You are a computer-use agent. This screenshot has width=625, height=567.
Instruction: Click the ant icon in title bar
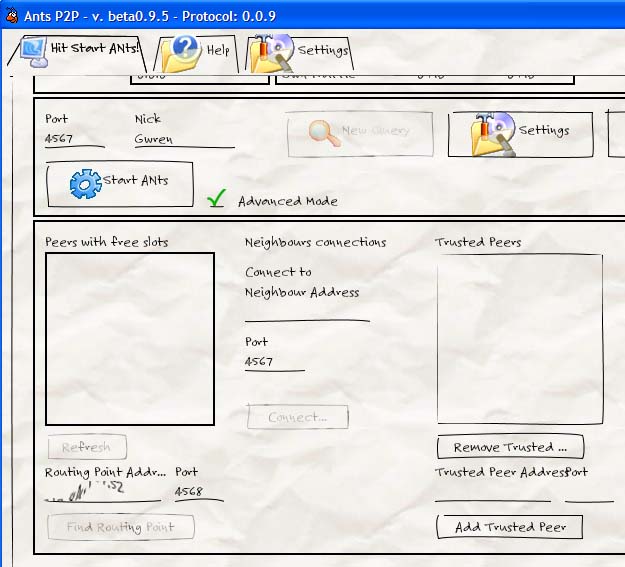tap(12, 15)
